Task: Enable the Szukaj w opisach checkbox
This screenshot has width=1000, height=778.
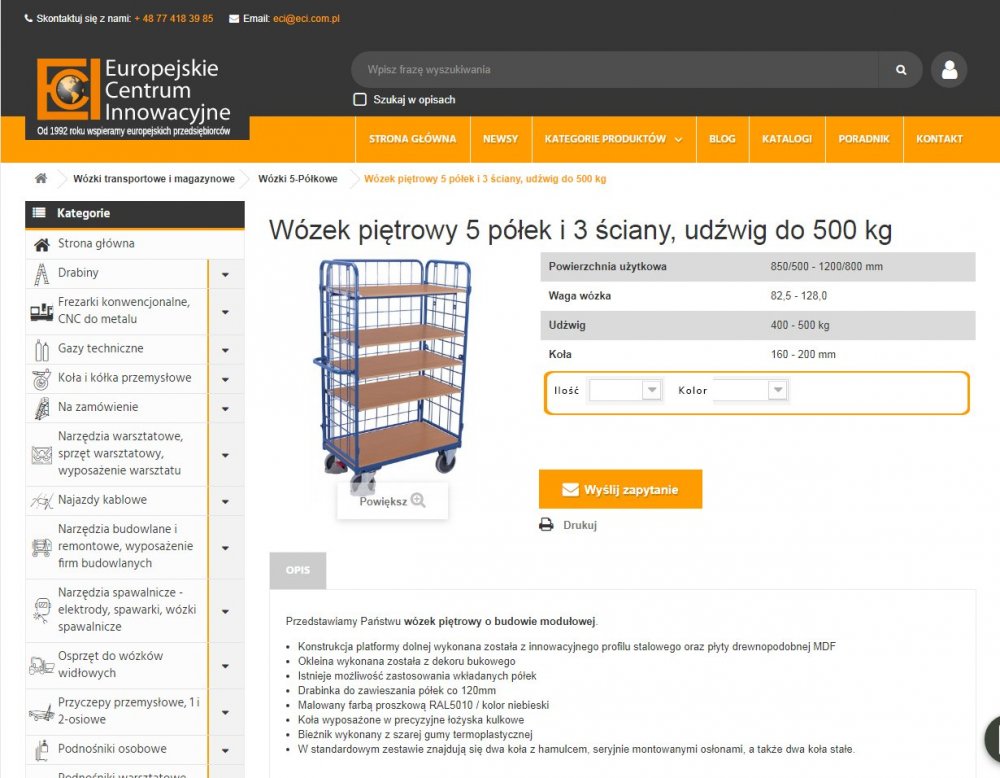Action: point(360,99)
